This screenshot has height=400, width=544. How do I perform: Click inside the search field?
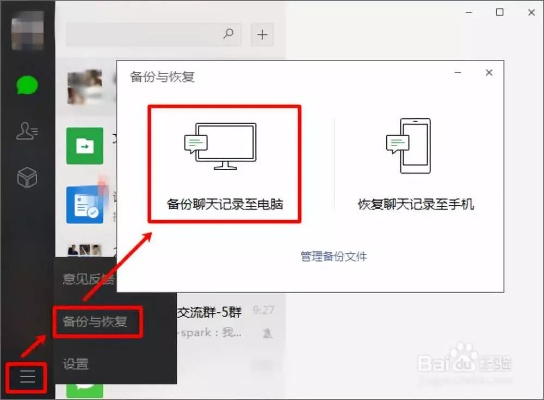tap(154, 34)
